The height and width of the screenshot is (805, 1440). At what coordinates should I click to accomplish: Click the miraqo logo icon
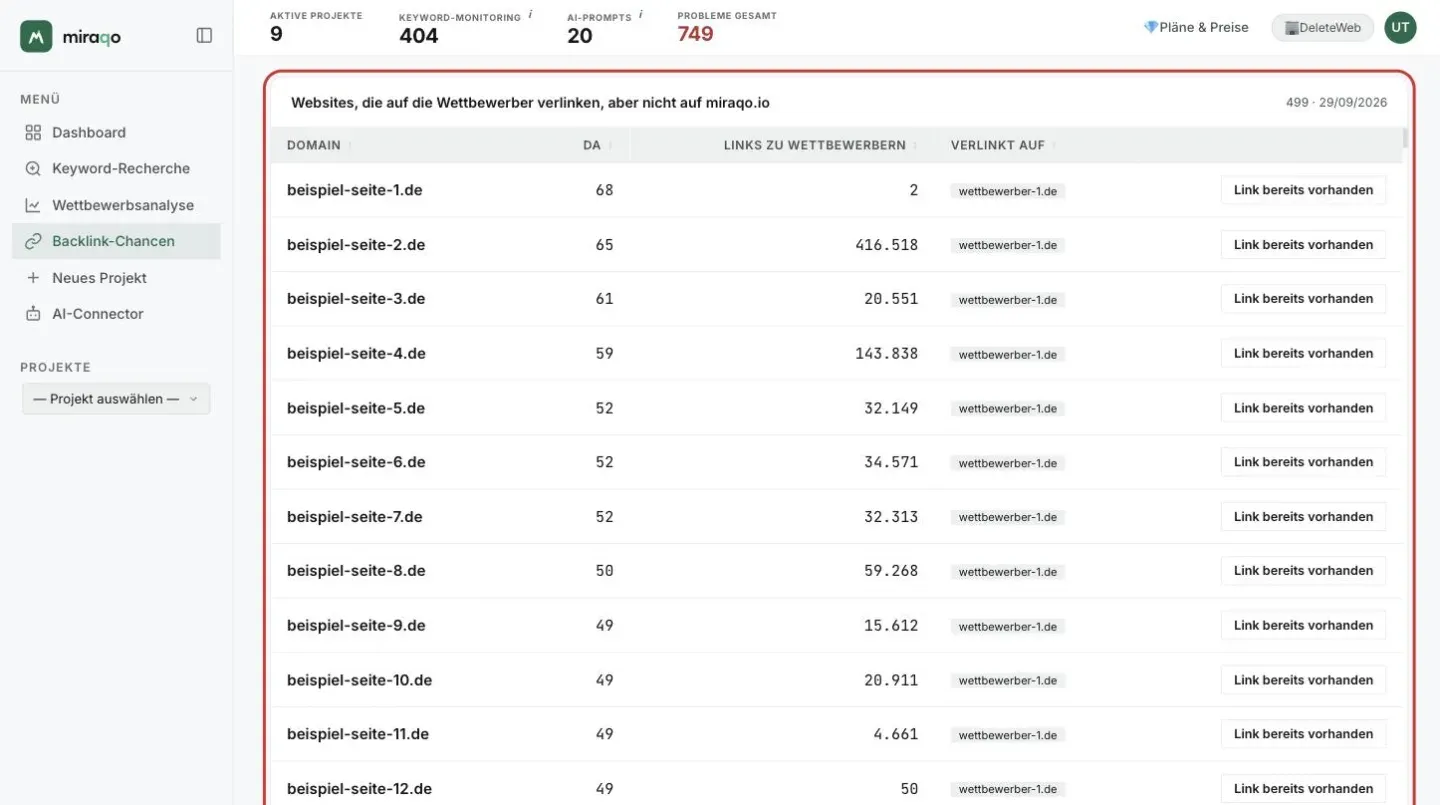(36, 36)
